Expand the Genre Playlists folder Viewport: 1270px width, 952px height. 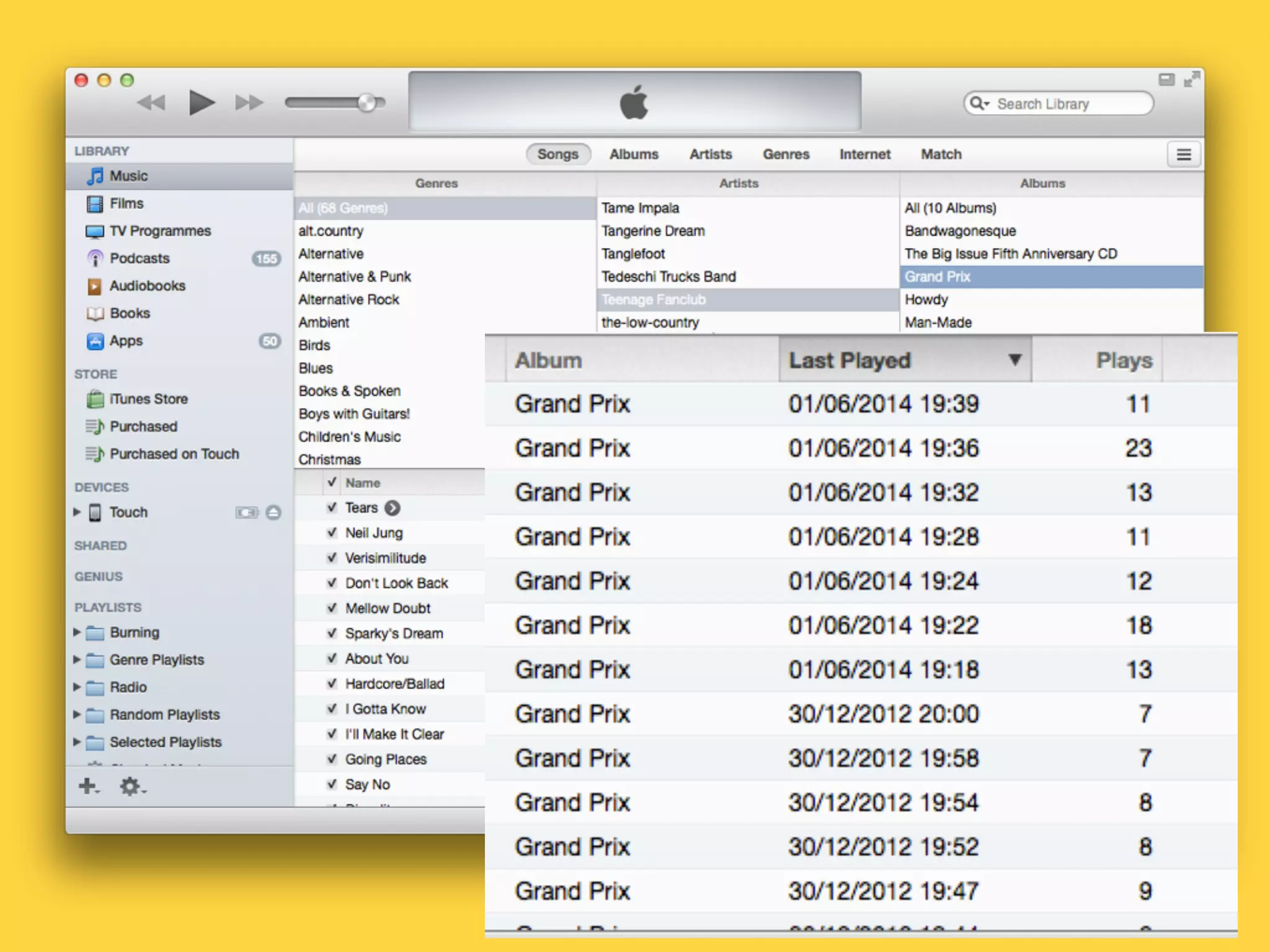coord(77,659)
